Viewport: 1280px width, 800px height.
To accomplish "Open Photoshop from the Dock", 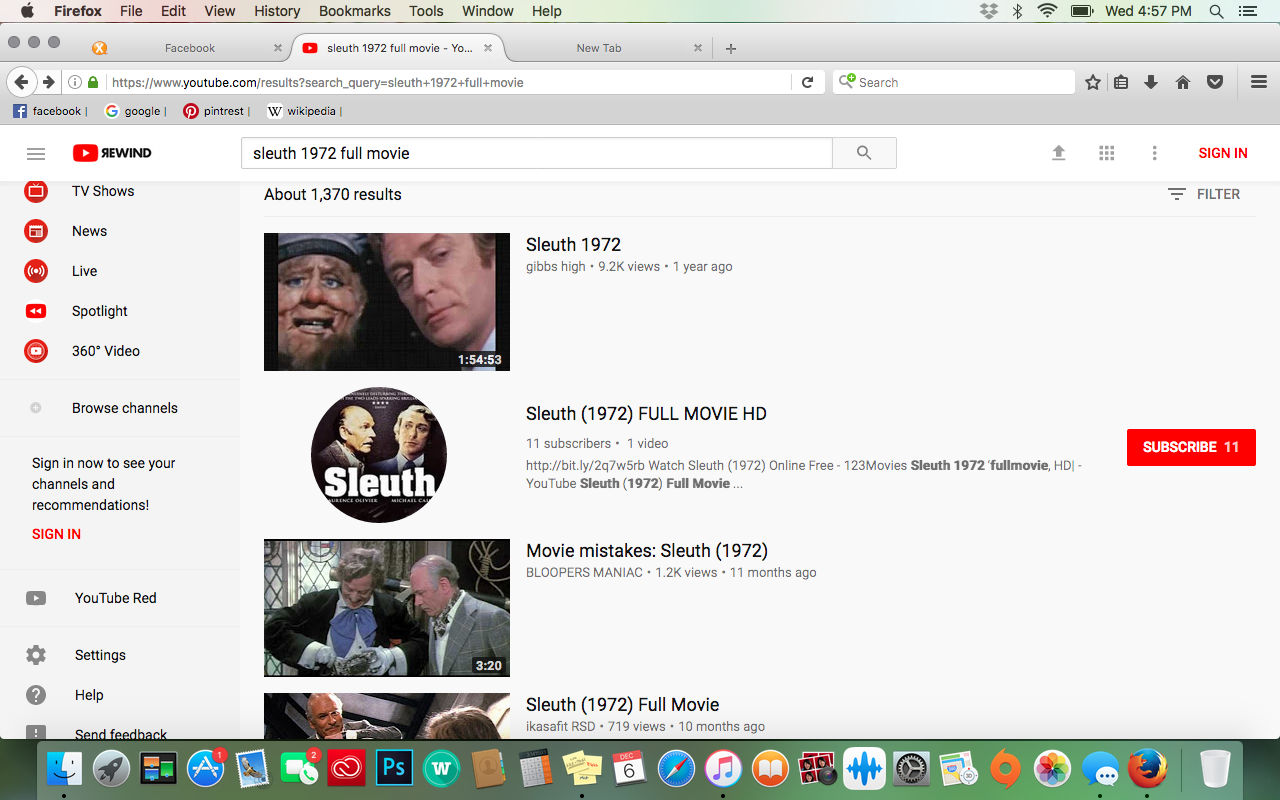I will pyautogui.click(x=394, y=768).
